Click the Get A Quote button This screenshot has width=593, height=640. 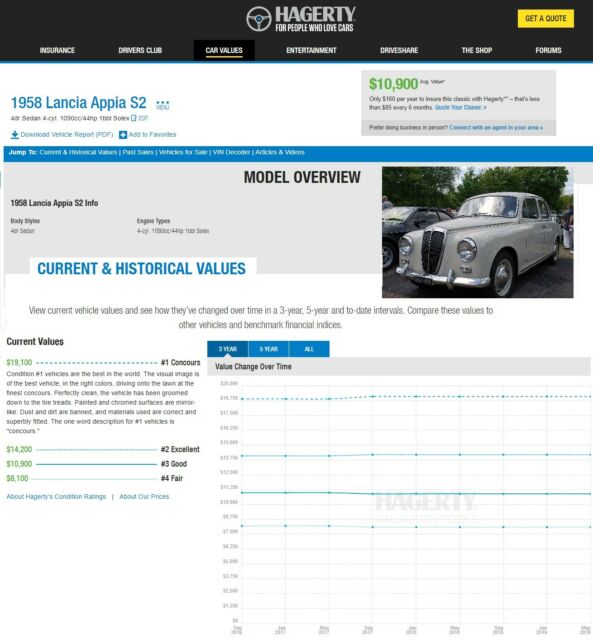pyautogui.click(x=546, y=19)
